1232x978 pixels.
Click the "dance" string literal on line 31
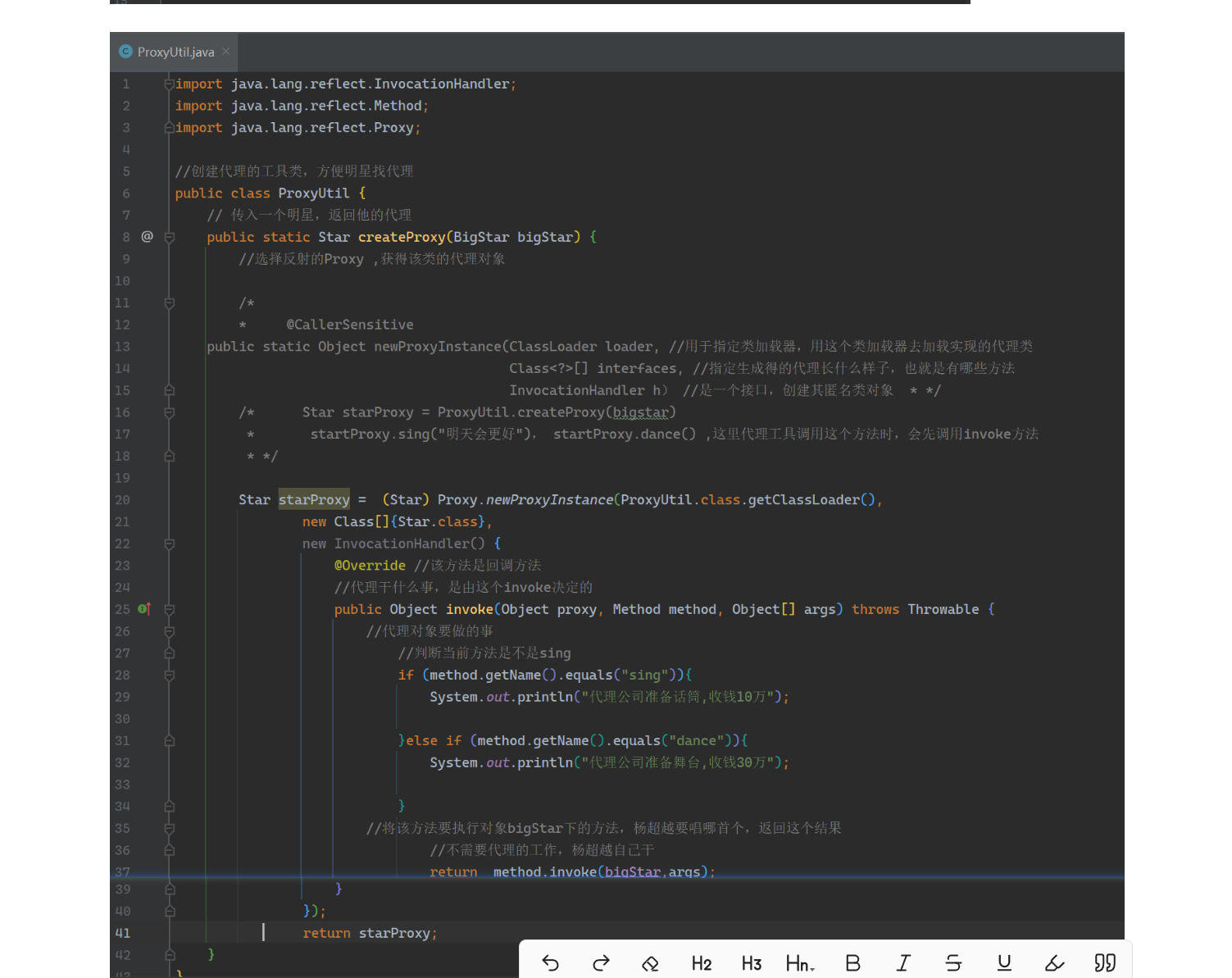(697, 740)
